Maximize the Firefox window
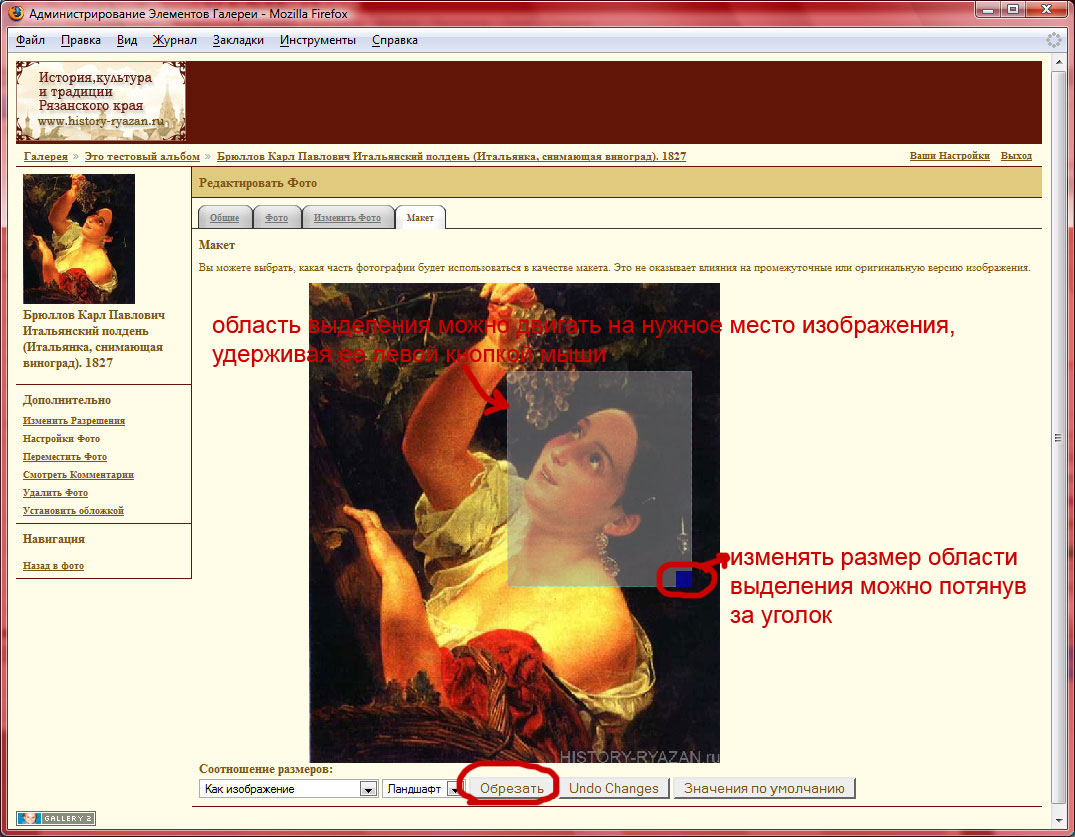The image size is (1075, 837). [1013, 10]
